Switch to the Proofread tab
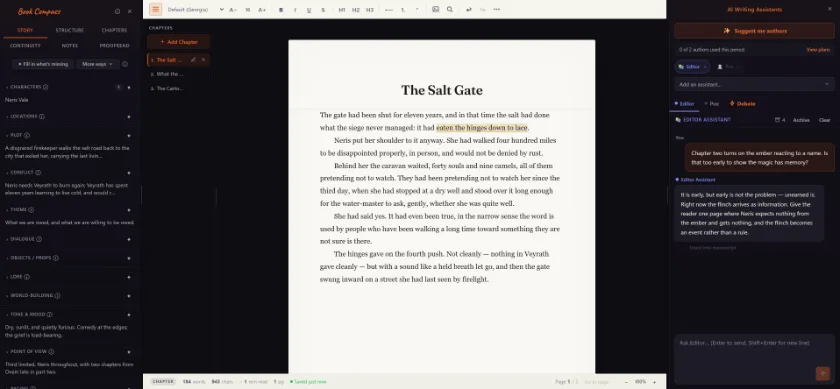Viewport: 840px width, 389px height. [114, 46]
